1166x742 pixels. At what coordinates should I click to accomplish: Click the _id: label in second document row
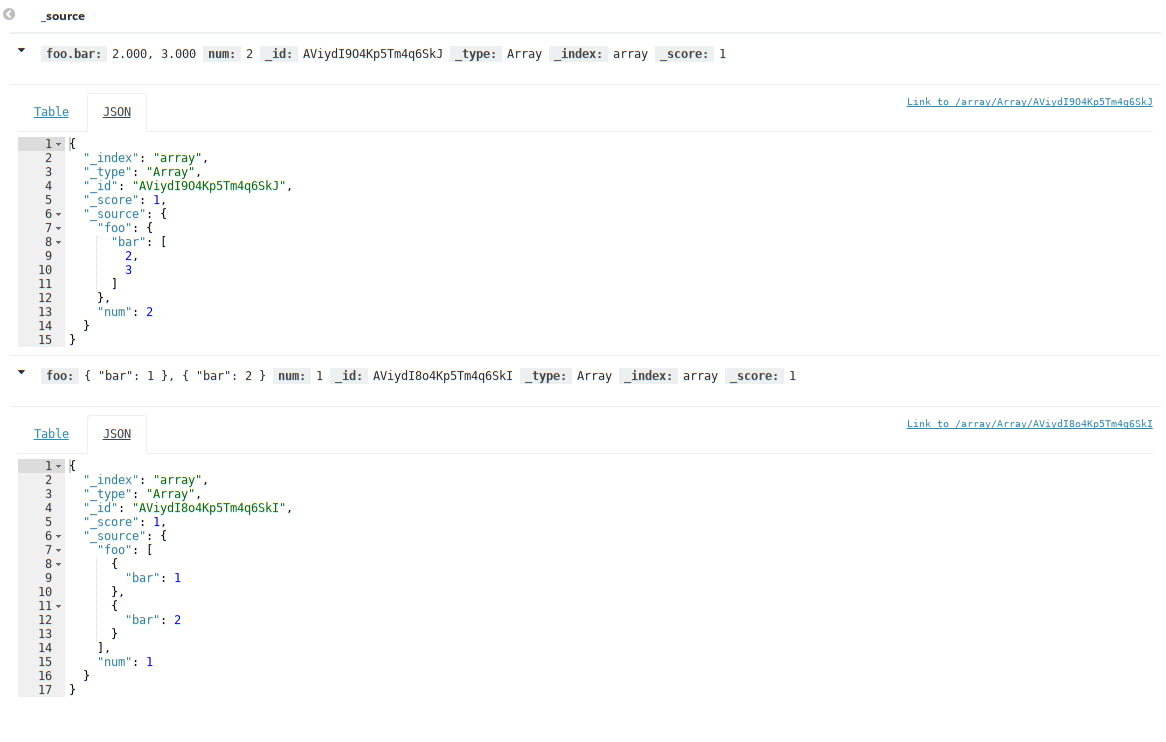pyautogui.click(x=349, y=375)
